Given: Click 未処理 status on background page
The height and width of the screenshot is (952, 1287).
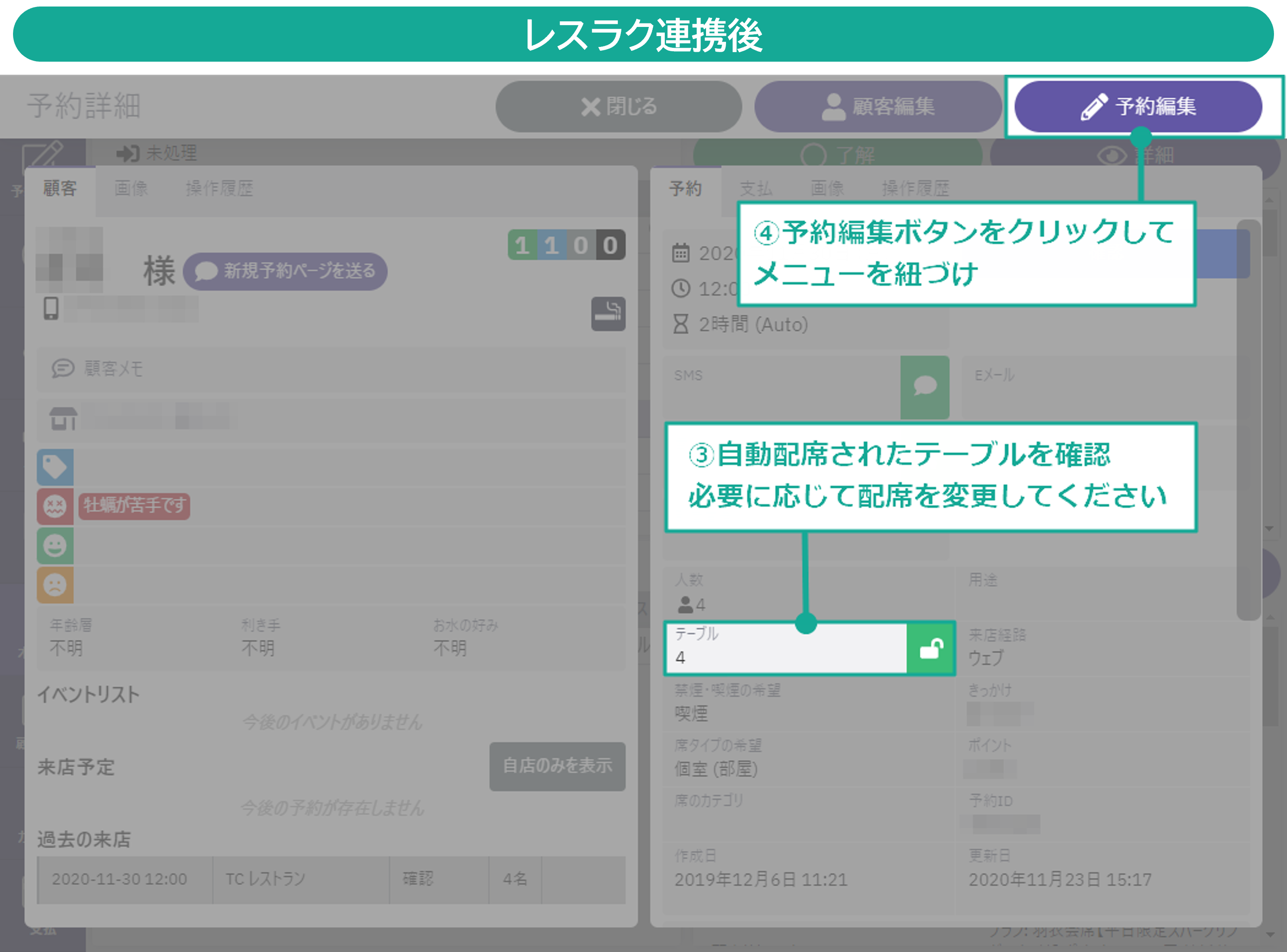Looking at the screenshot, I should pyautogui.click(x=157, y=153).
